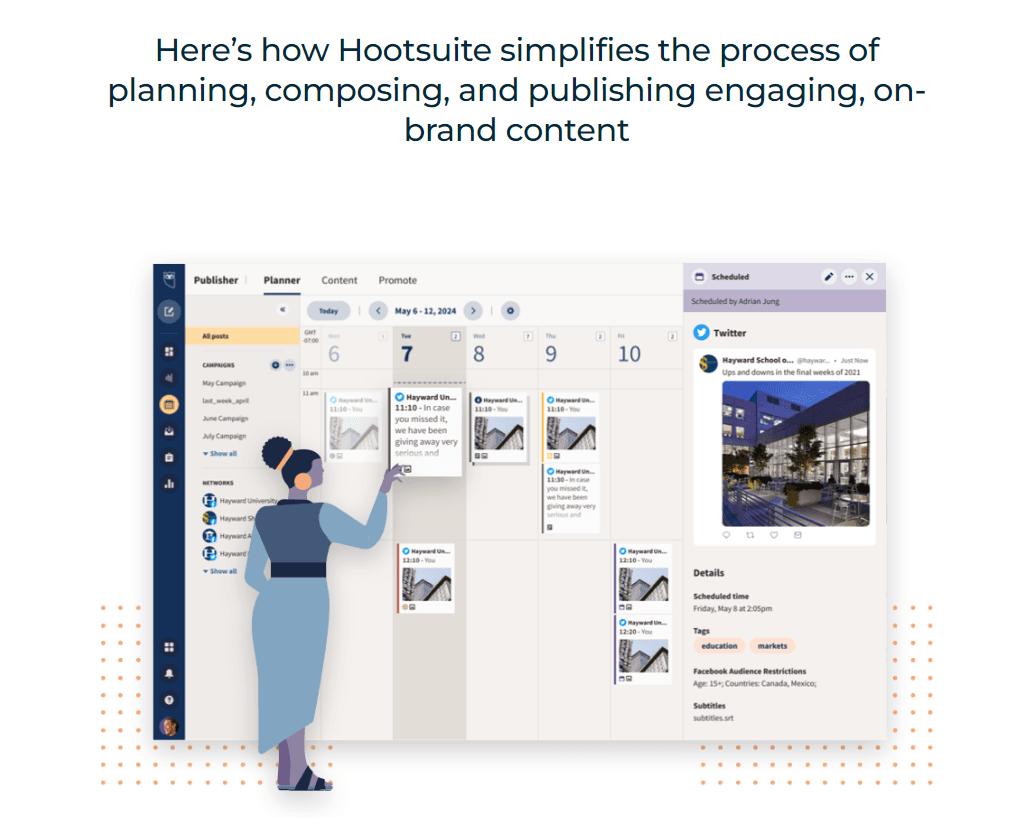Image resolution: width=1017 pixels, height=818 pixels.
Task: Open the help question mark icon
Action: pyautogui.click(x=169, y=700)
